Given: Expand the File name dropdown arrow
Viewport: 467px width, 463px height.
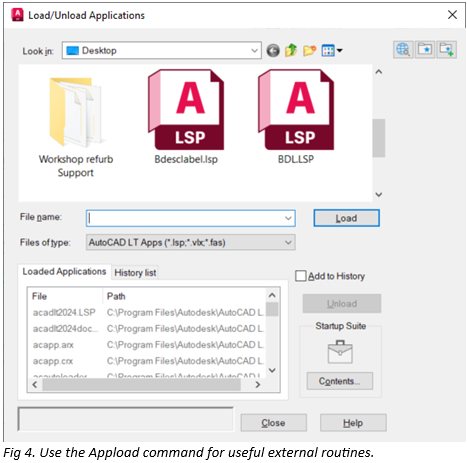Looking at the screenshot, I should [x=288, y=218].
